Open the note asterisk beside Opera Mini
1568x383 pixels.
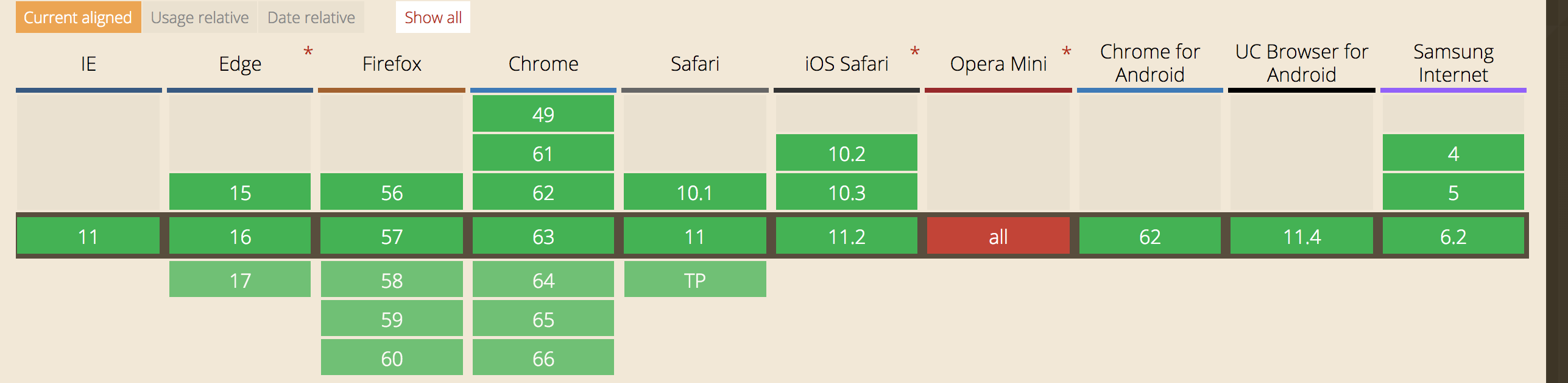(x=1067, y=52)
